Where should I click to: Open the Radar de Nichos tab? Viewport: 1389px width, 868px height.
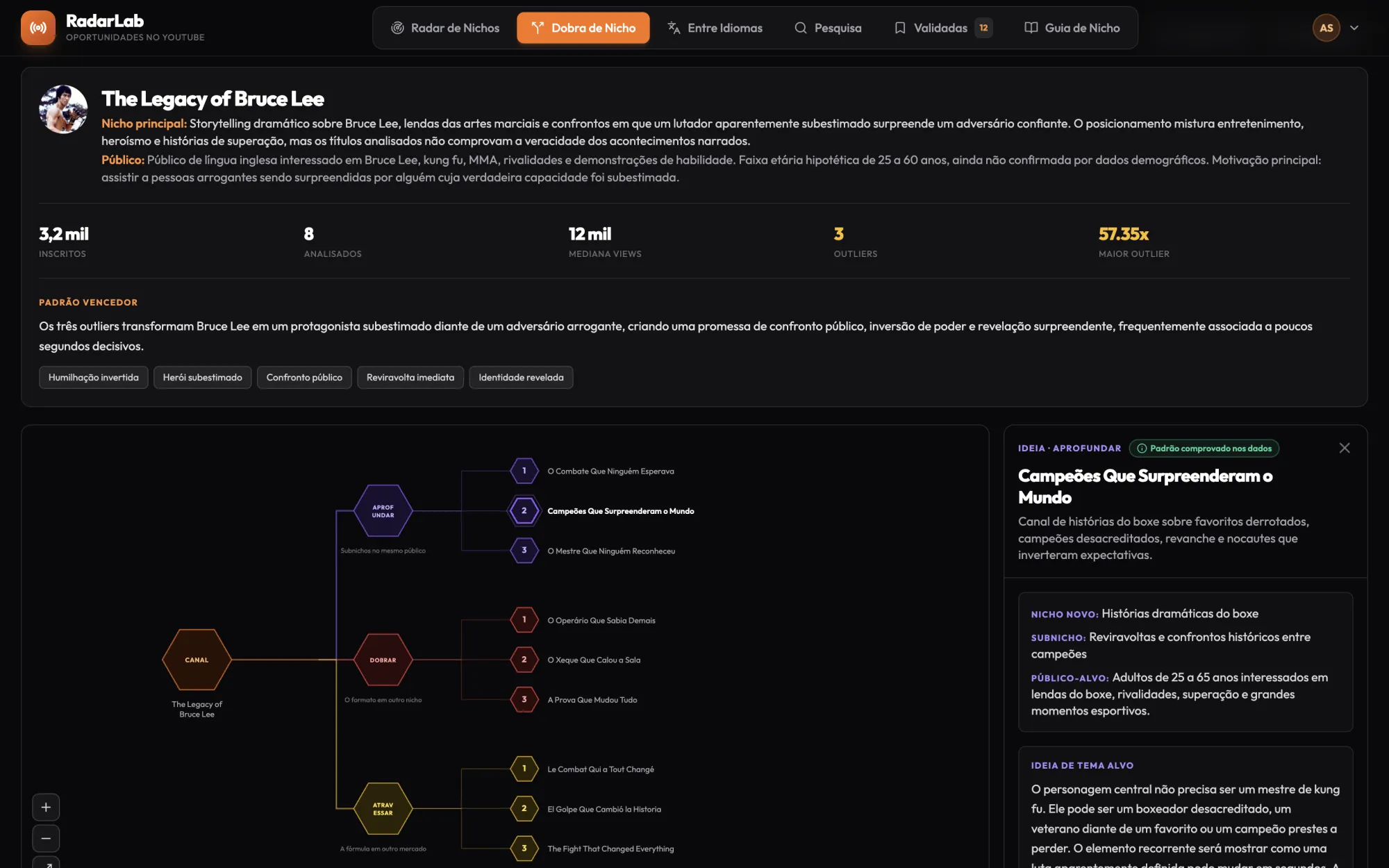pos(445,28)
